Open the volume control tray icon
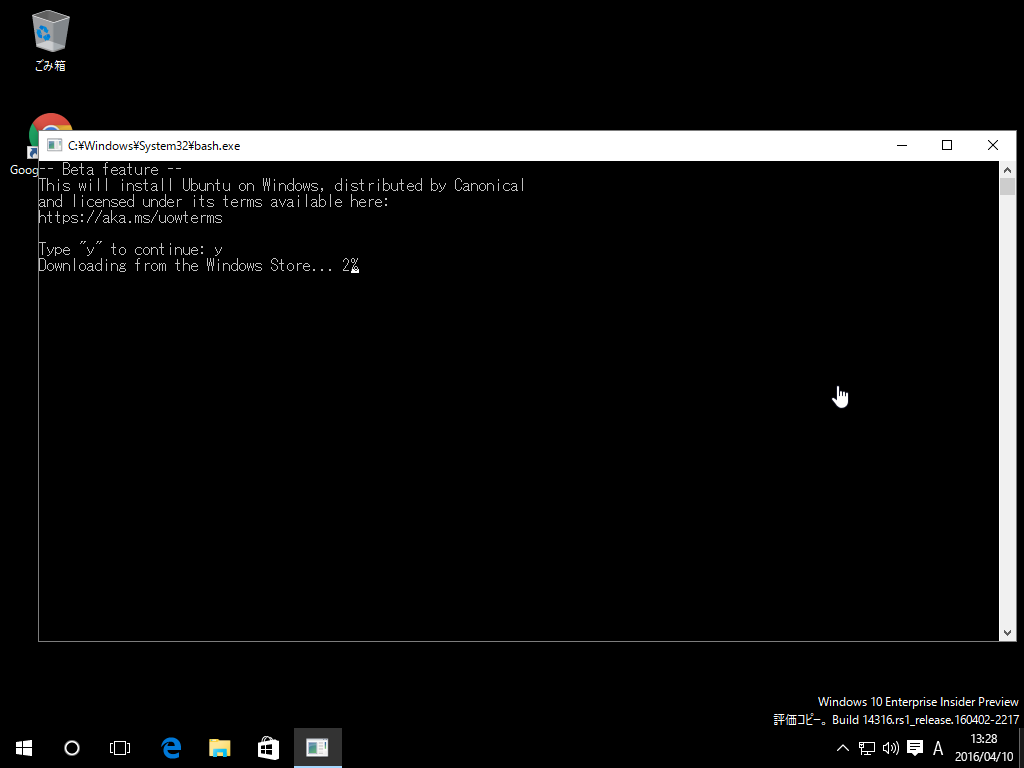This screenshot has width=1024, height=768. coord(891,748)
